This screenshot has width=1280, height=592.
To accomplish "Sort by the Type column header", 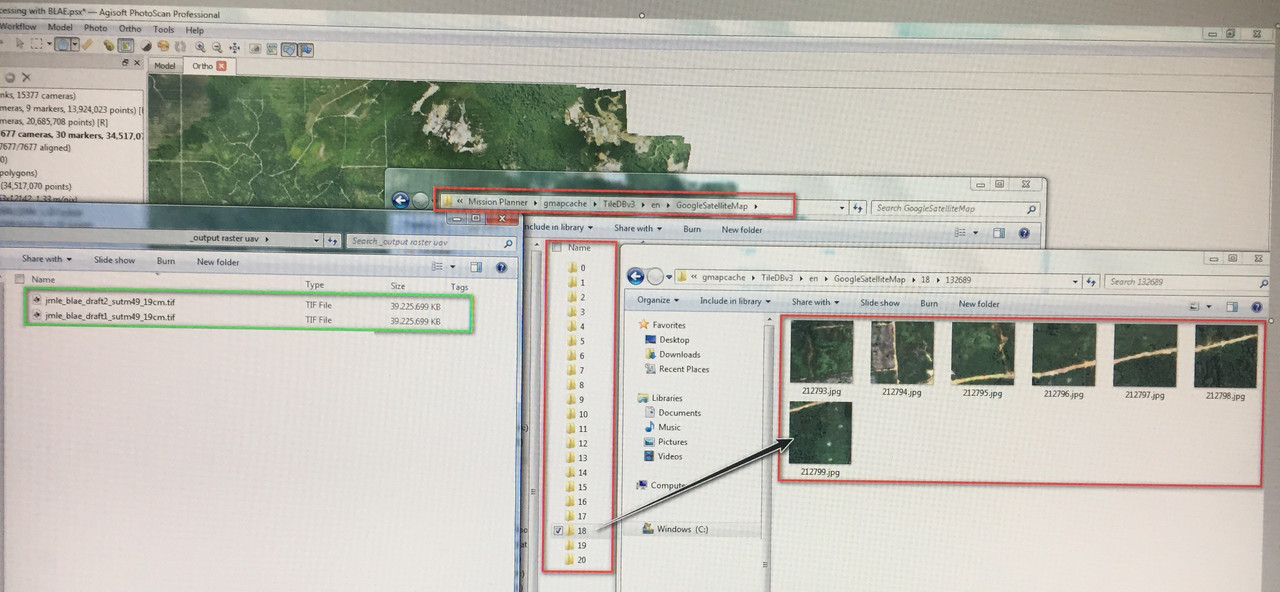I will pos(315,285).
